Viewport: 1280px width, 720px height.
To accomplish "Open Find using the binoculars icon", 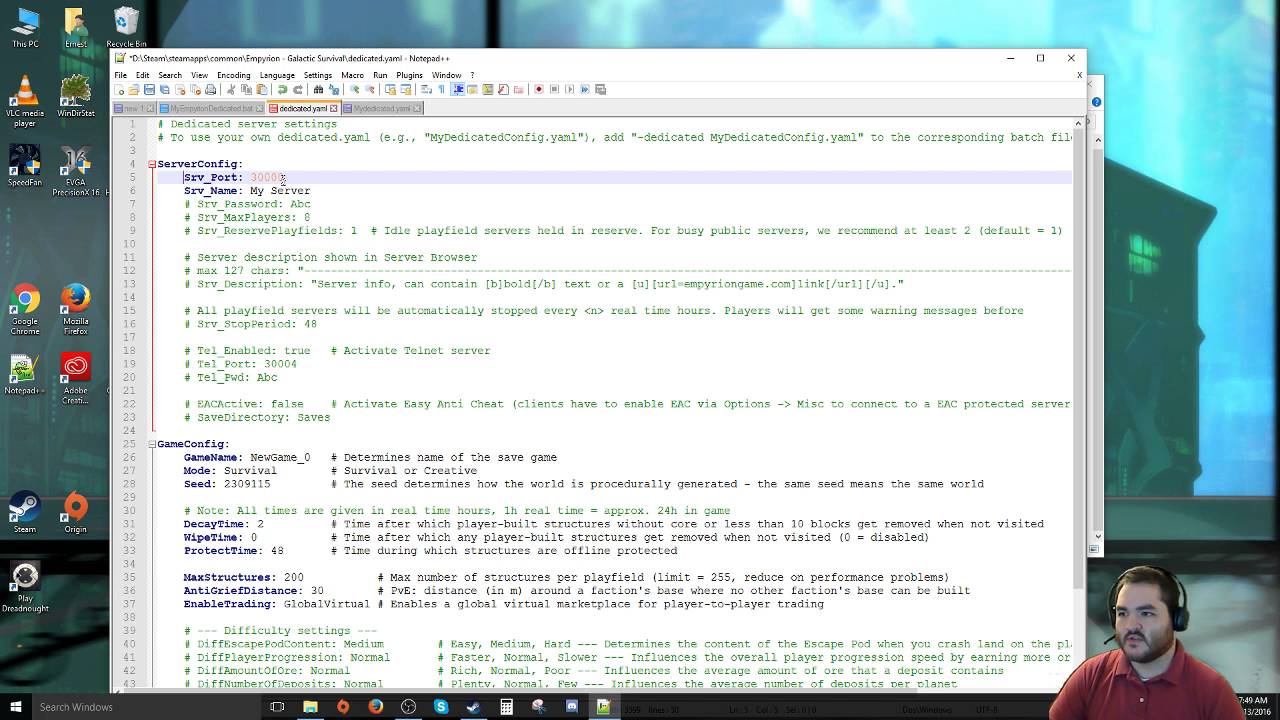I will [x=318, y=89].
